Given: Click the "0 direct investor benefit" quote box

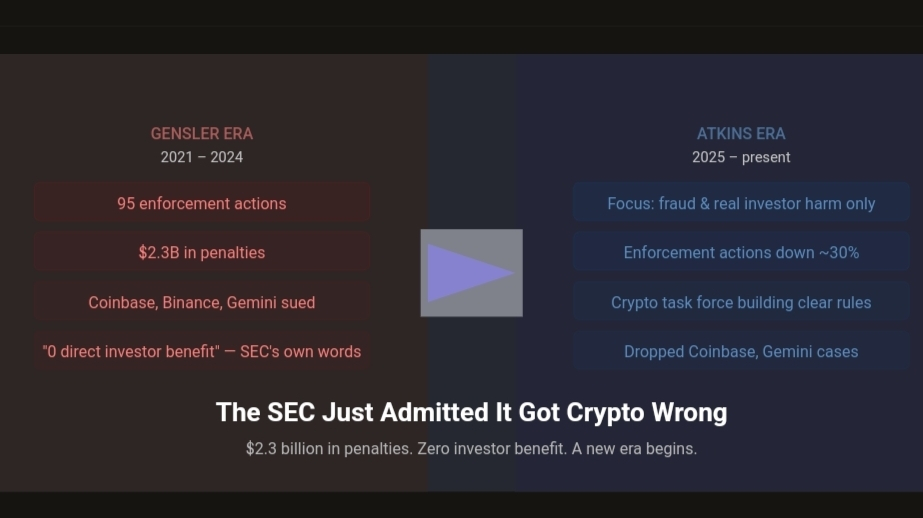Looking at the screenshot, I should click(202, 351).
